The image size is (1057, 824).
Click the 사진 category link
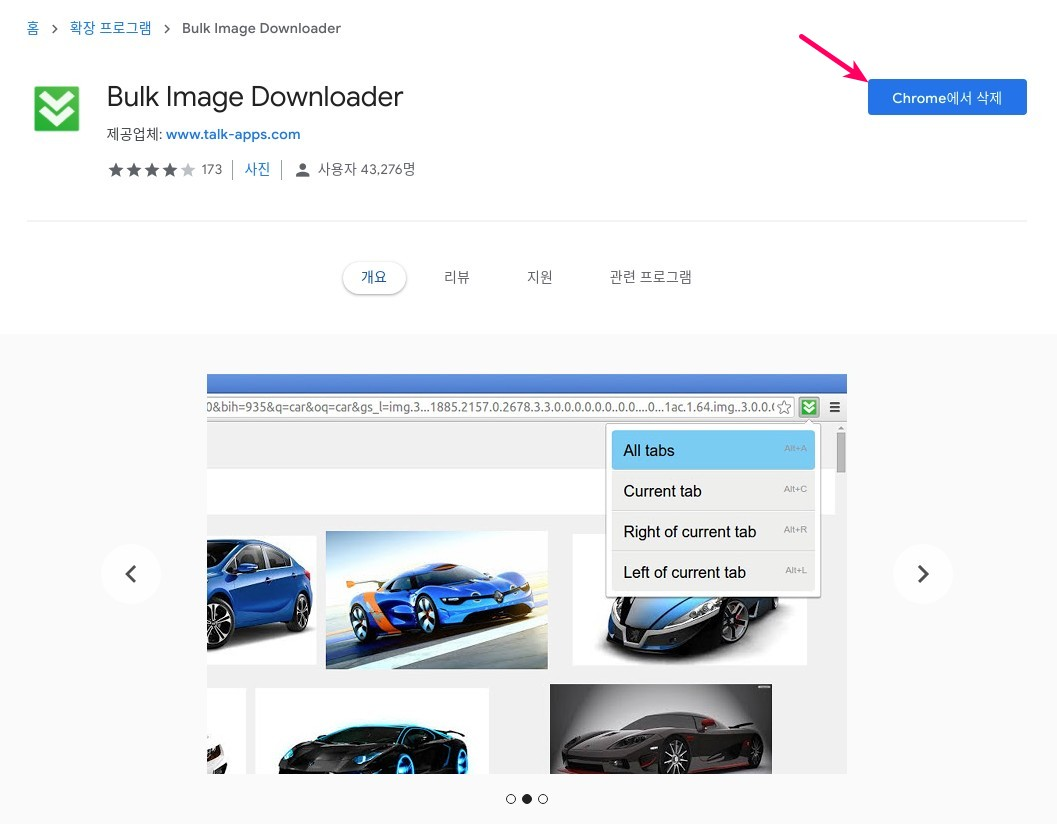257,169
